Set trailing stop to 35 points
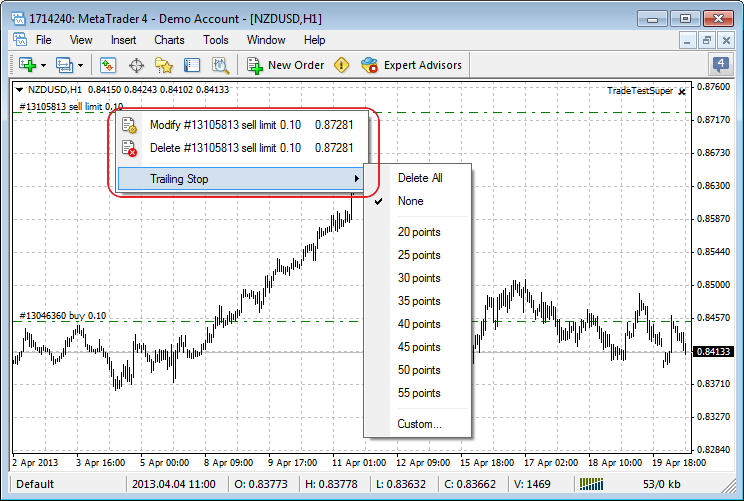This screenshot has width=744, height=501. tap(419, 301)
